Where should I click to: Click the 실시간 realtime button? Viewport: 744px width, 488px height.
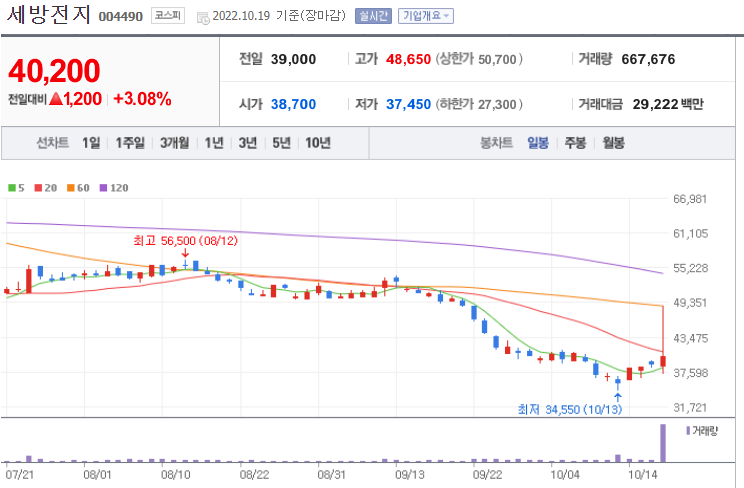pyautogui.click(x=373, y=16)
